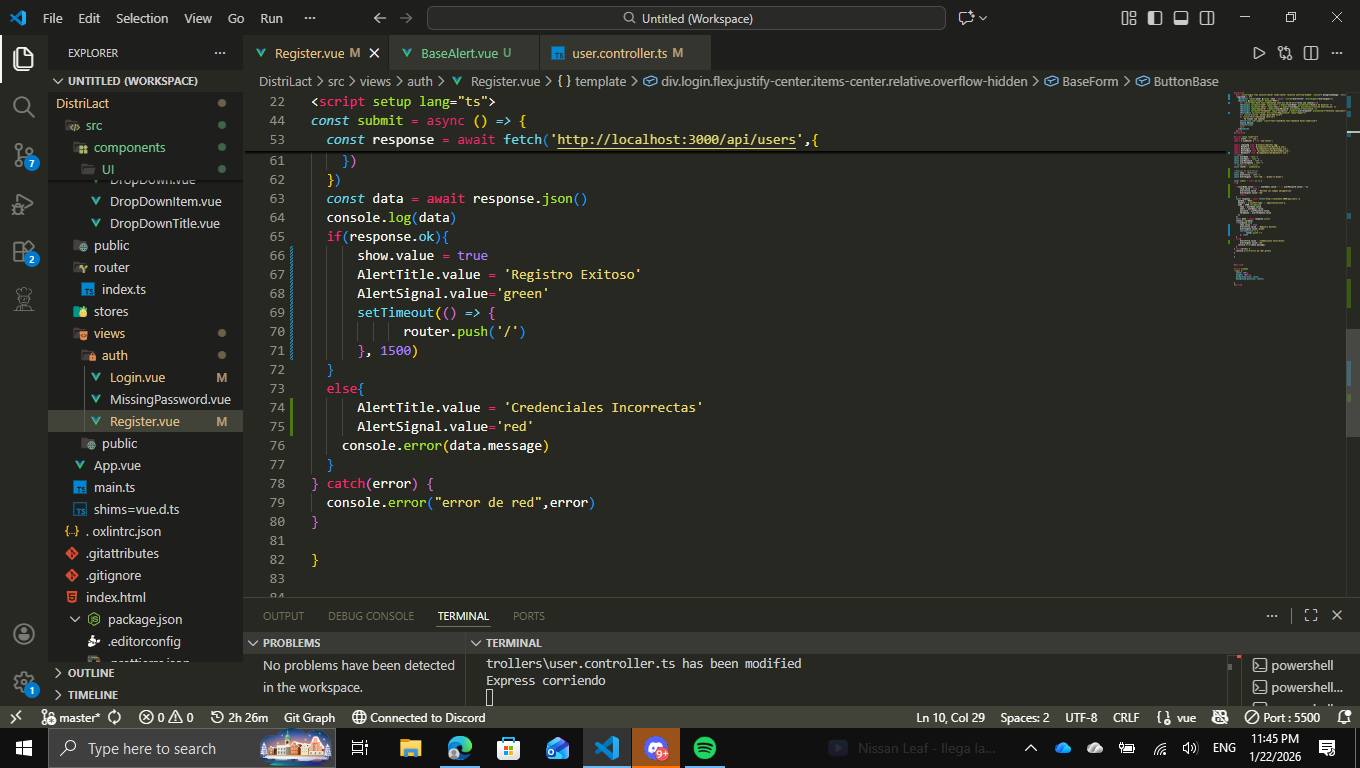The height and width of the screenshot is (768, 1360).
Task: Split the editor right
Action: (x=1310, y=53)
